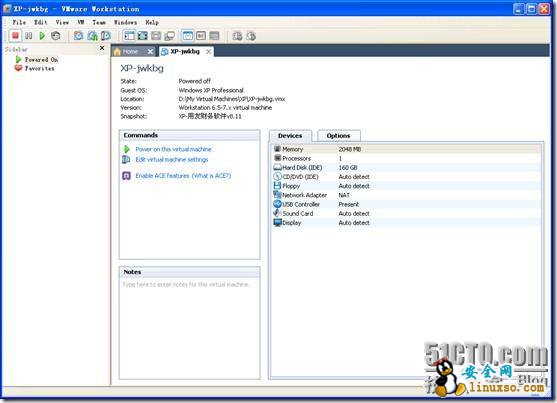Select the Memory device row
557x403 pixels.
pyautogui.click(x=407, y=149)
